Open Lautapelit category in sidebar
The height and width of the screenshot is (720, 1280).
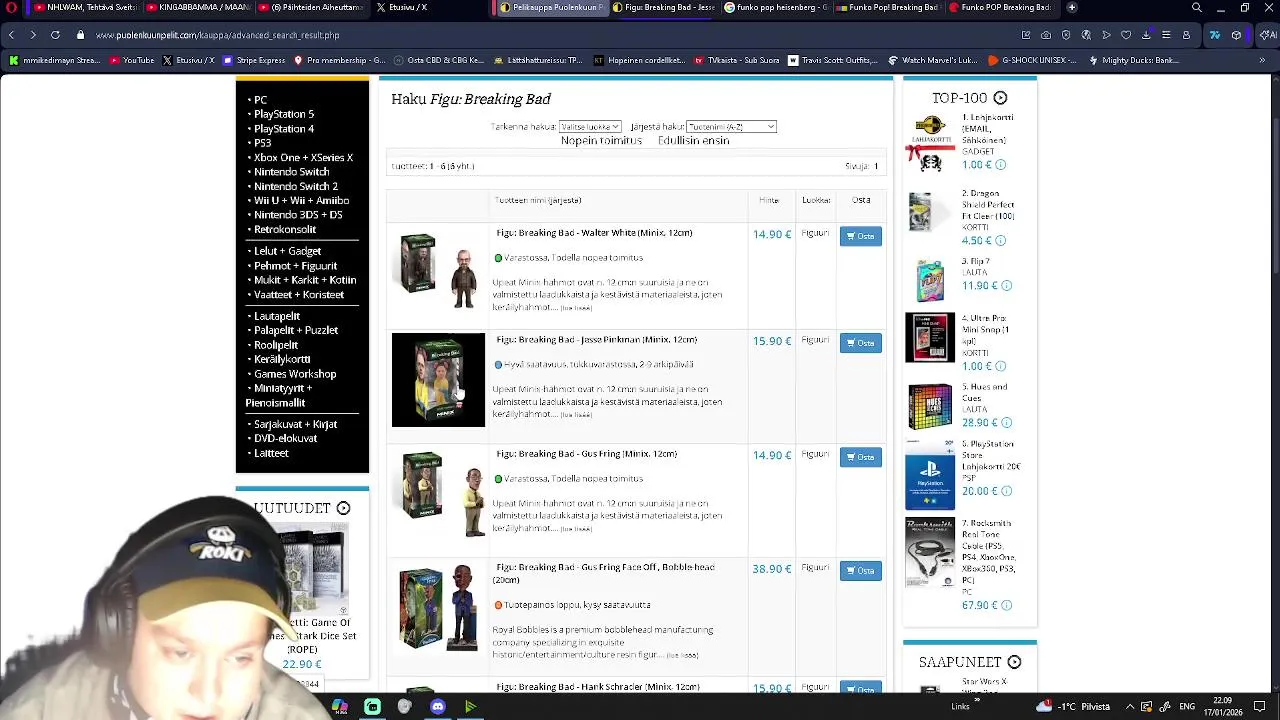[277, 316]
